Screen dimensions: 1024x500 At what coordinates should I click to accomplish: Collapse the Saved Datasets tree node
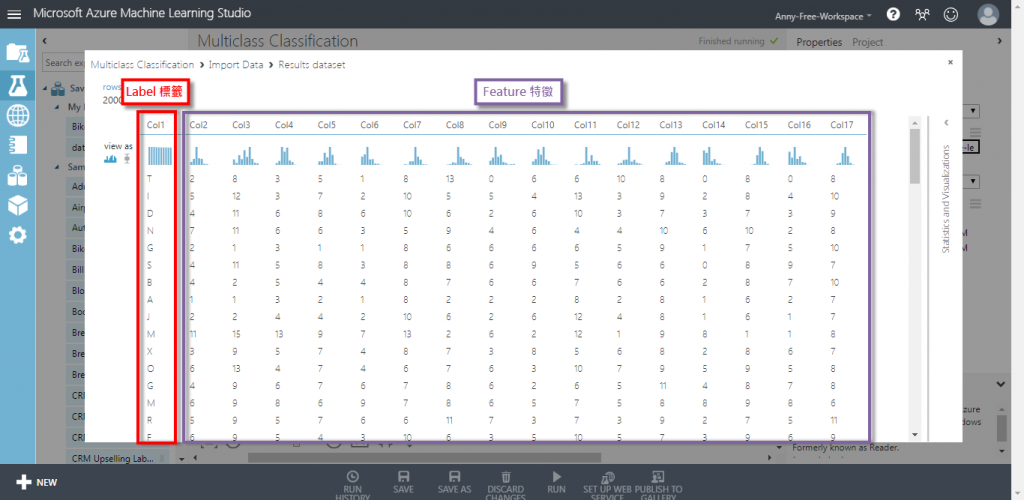pos(46,87)
